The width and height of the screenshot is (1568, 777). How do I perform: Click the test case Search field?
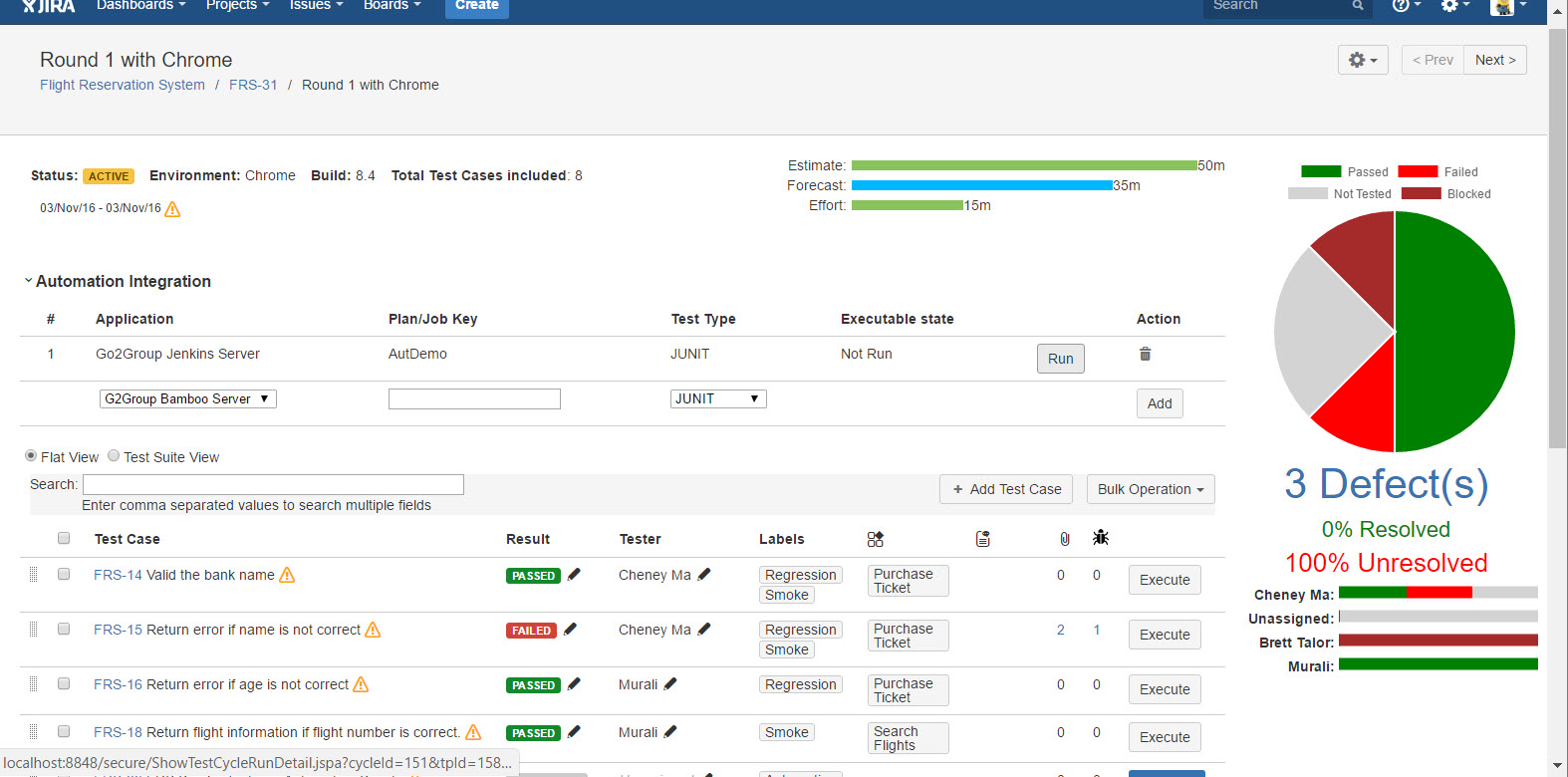(x=273, y=484)
